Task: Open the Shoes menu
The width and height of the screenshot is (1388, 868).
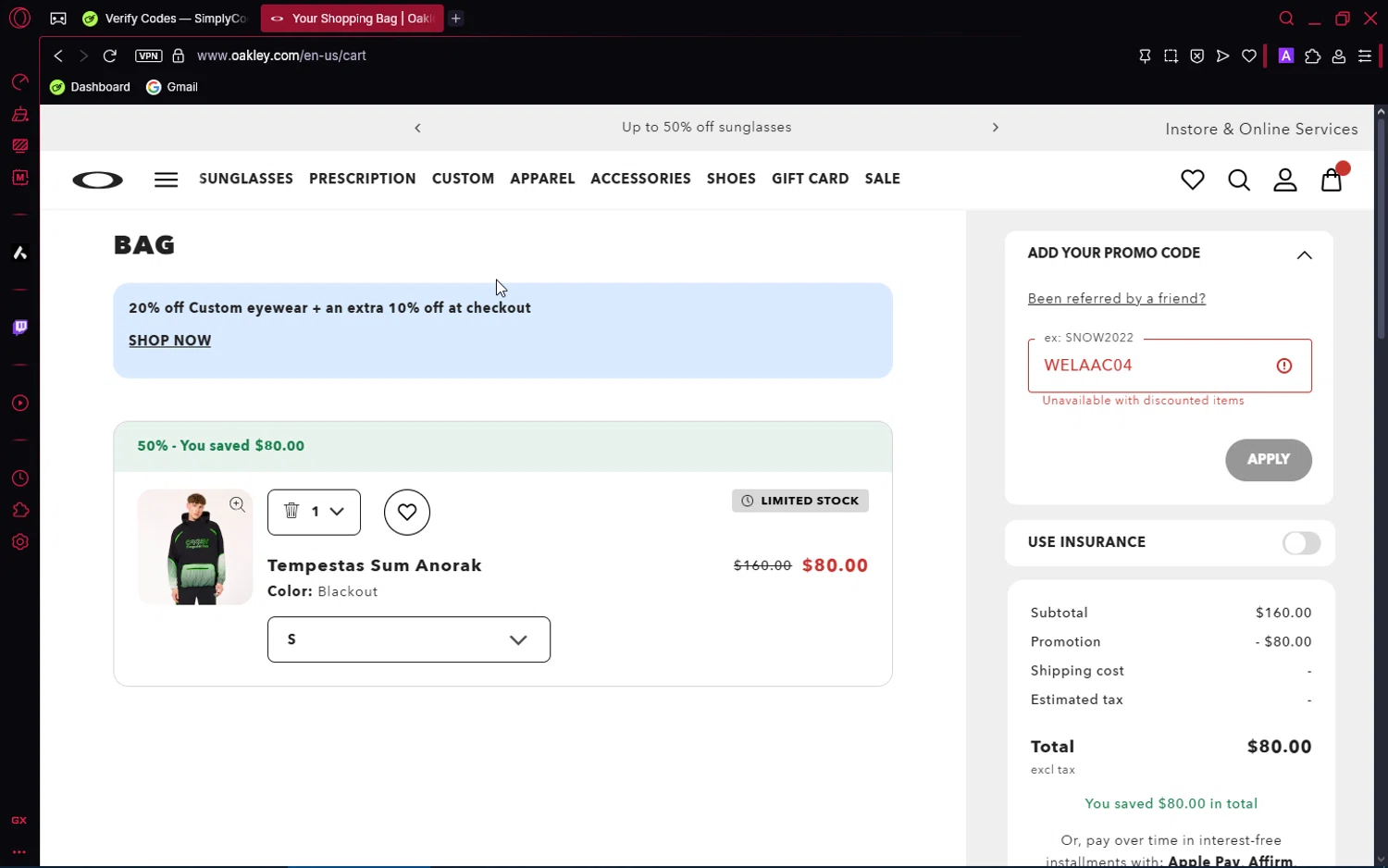Action: point(731,179)
